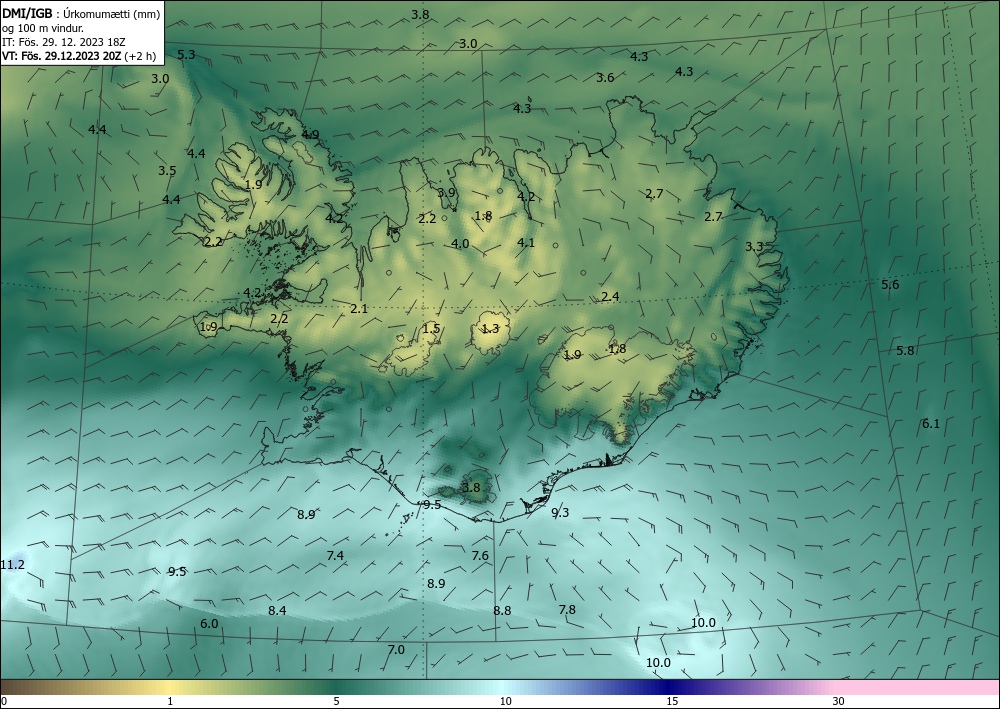Click the 1.3 value on the glacier
Screen dimensions: 1000x709
pos(490,329)
